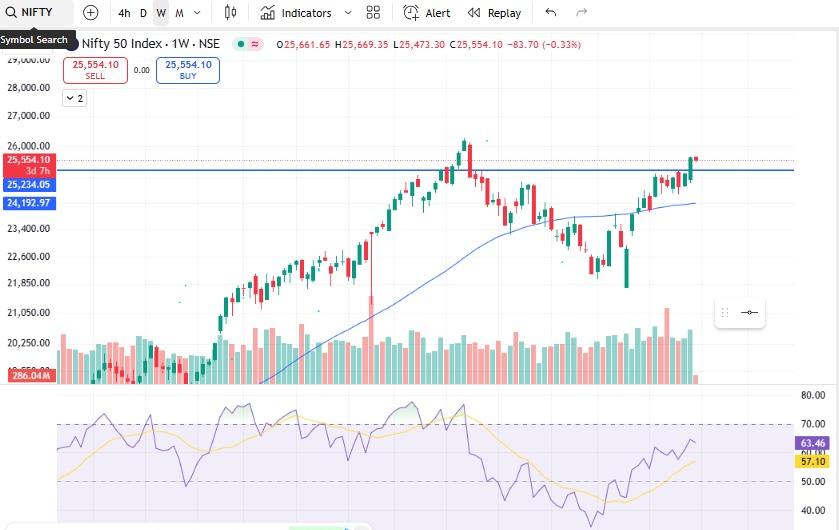Expand the timeframe dropdown arrow
Screen dimensions: 839x530
[x=197, y=13]
